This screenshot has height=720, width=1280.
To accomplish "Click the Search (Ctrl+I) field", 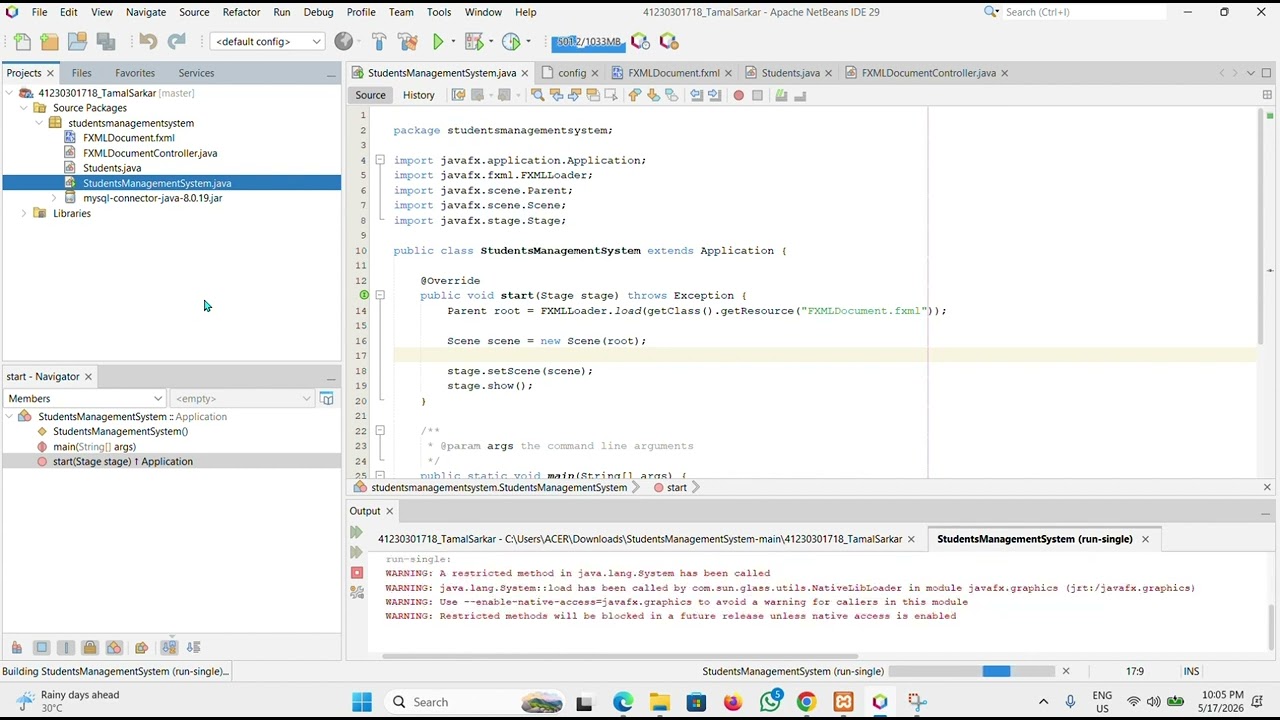I will click(1083, 12).
